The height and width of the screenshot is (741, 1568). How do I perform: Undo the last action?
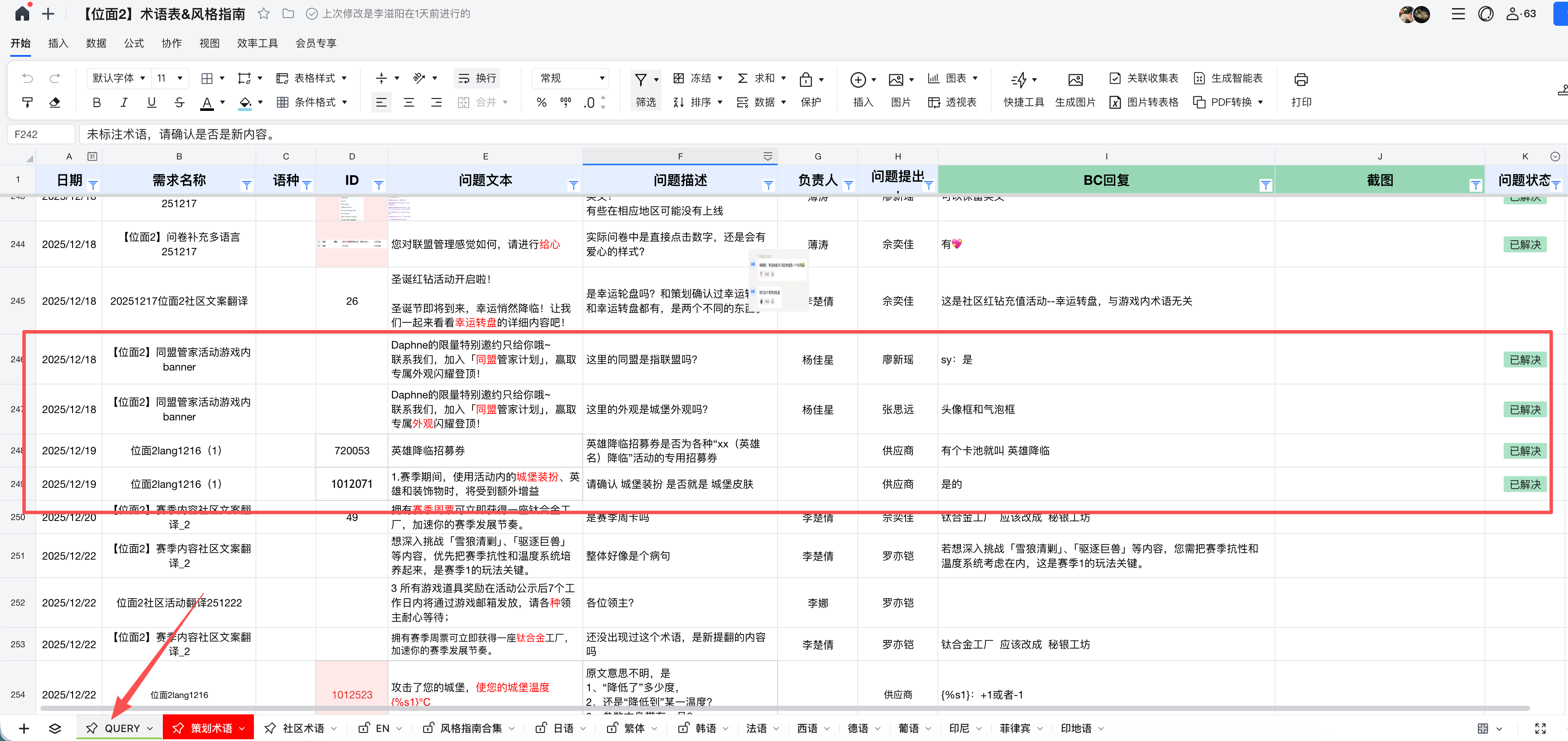point(27,78)
